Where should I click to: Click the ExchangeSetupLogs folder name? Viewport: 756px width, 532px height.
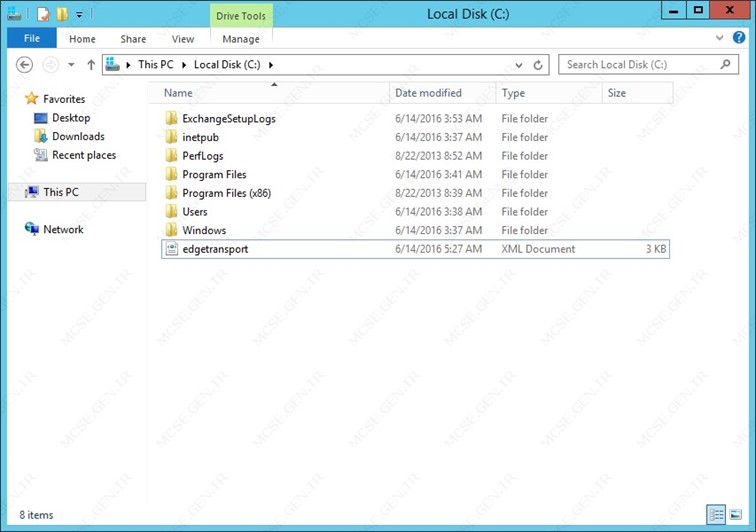(229, 119)
